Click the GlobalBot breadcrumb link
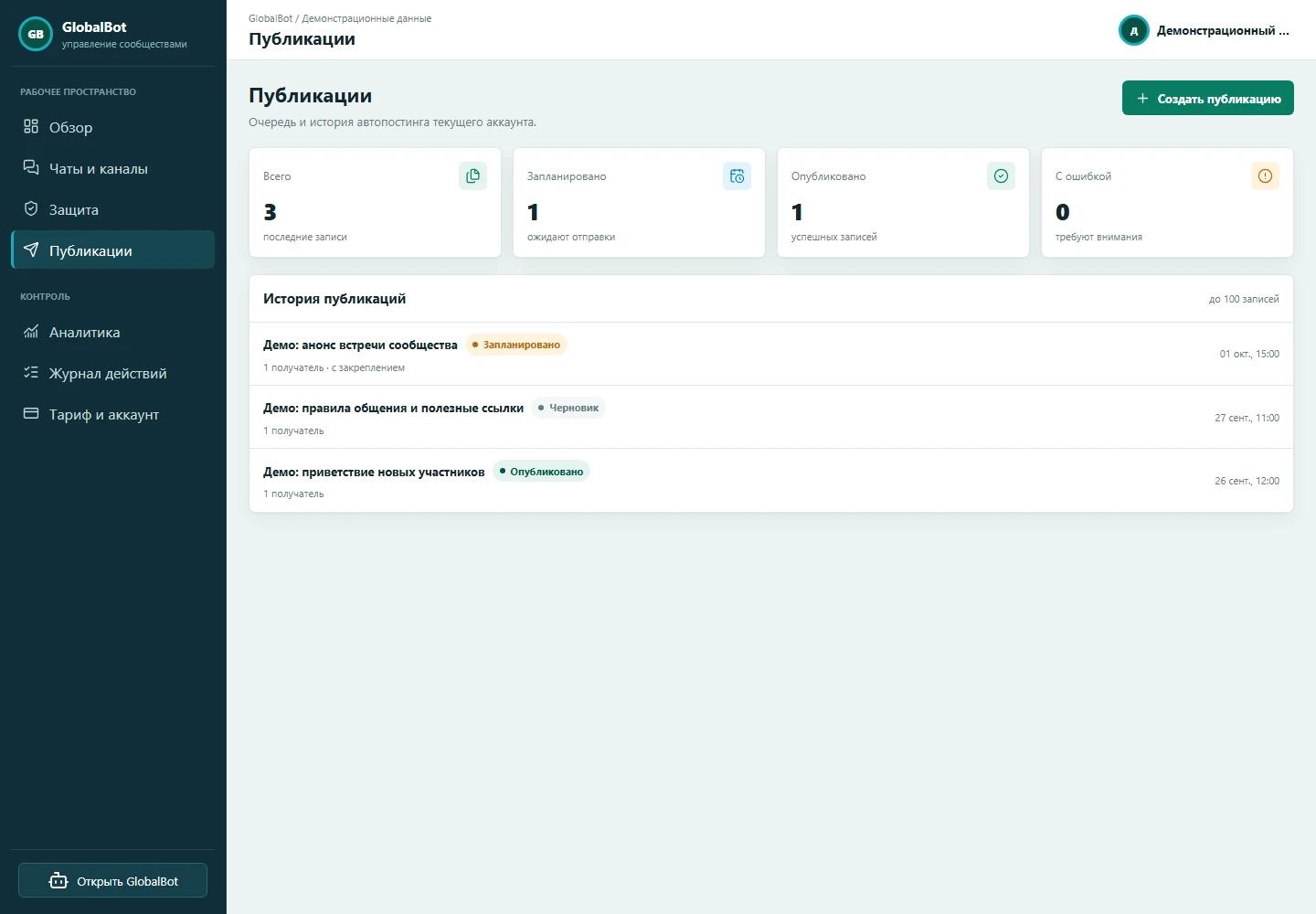 (x=271, y=18)
